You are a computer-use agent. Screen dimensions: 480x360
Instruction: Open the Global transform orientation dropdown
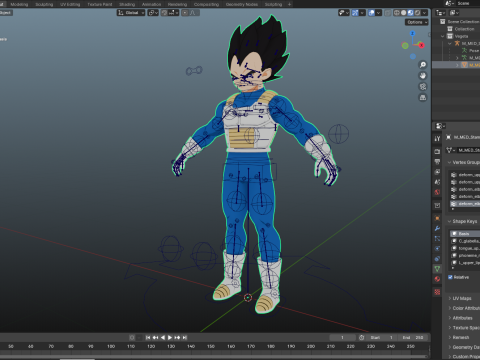click(x=131, y=13)
